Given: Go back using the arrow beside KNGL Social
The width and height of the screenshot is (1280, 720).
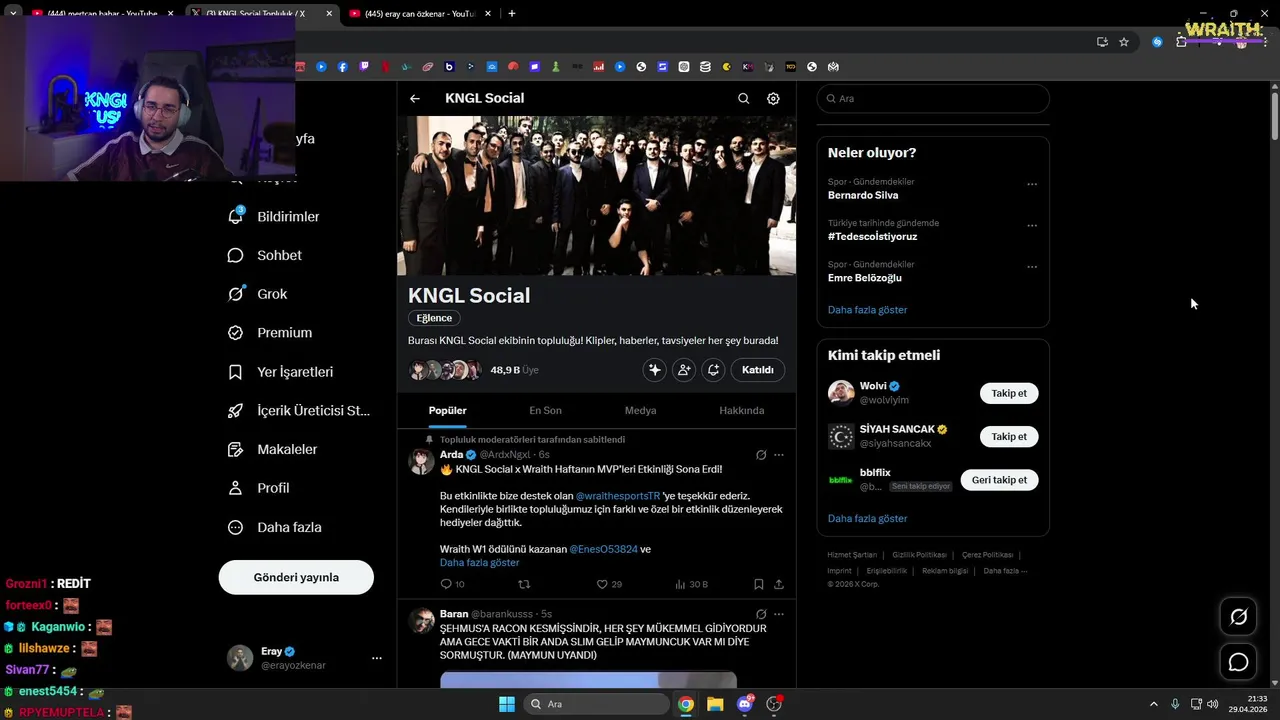Looking at the screenshot, I should pyautogui.click(x=415, y=98).
